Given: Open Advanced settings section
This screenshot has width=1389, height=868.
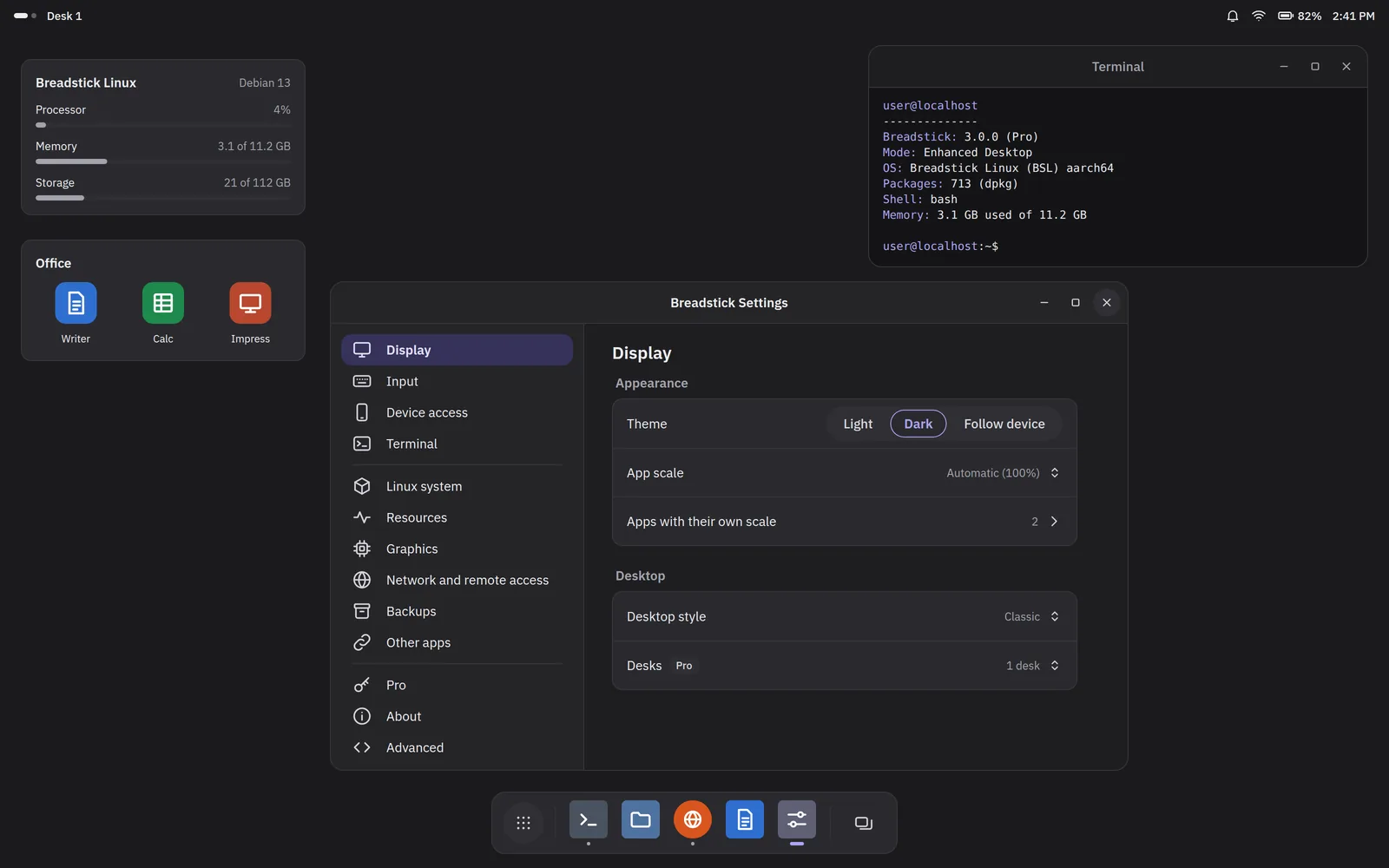Looking at the screenshot, I should tap(458, 747).
